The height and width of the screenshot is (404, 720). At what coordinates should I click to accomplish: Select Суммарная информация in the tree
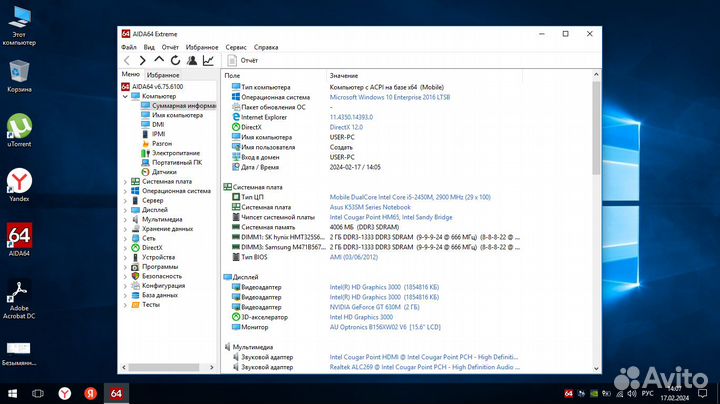coord(178,106)
